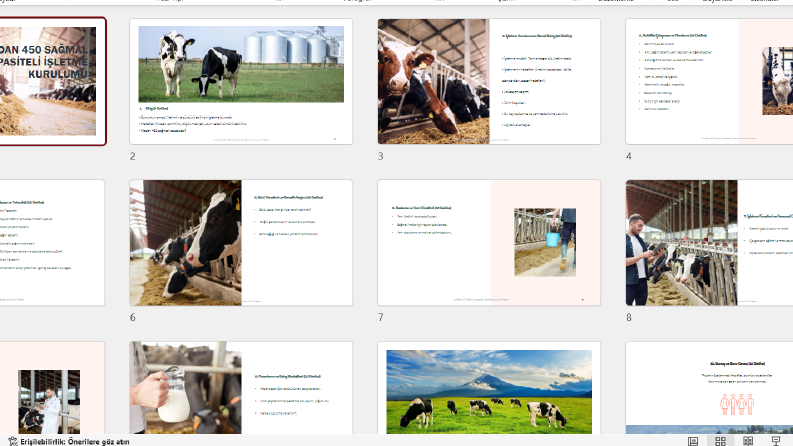Select slide 9 with veterinarian in white coat
Screen dimensions: 793x446
[52, 388]
